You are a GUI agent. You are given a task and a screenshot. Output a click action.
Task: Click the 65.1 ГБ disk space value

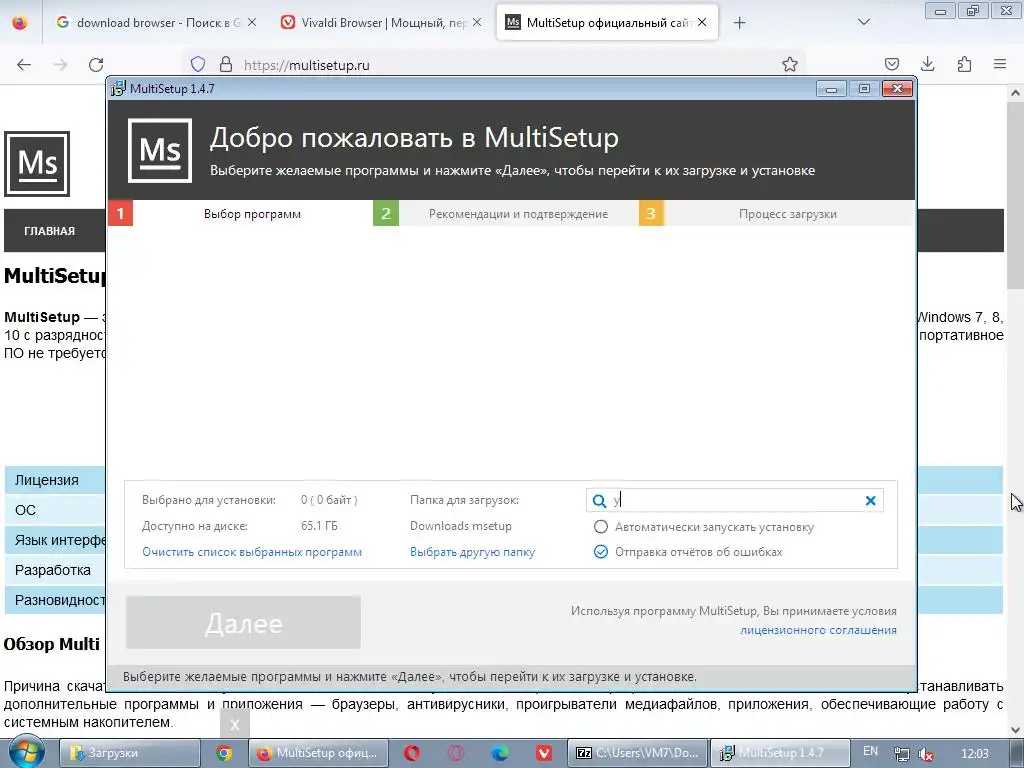tap(319, 526)
